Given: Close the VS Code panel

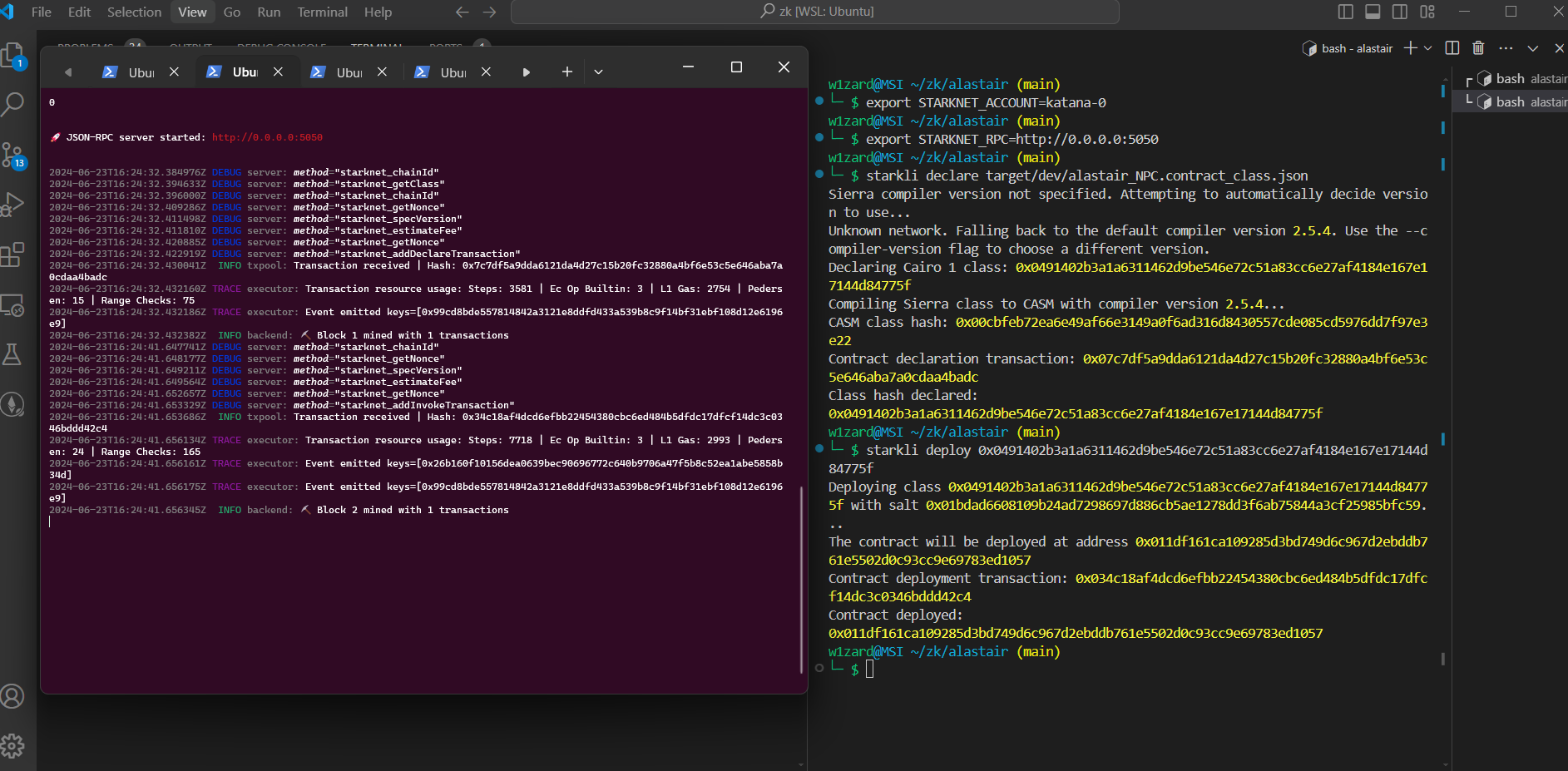Looking at the screenshot, I should pyautogui.click(x=1559, y=48).
